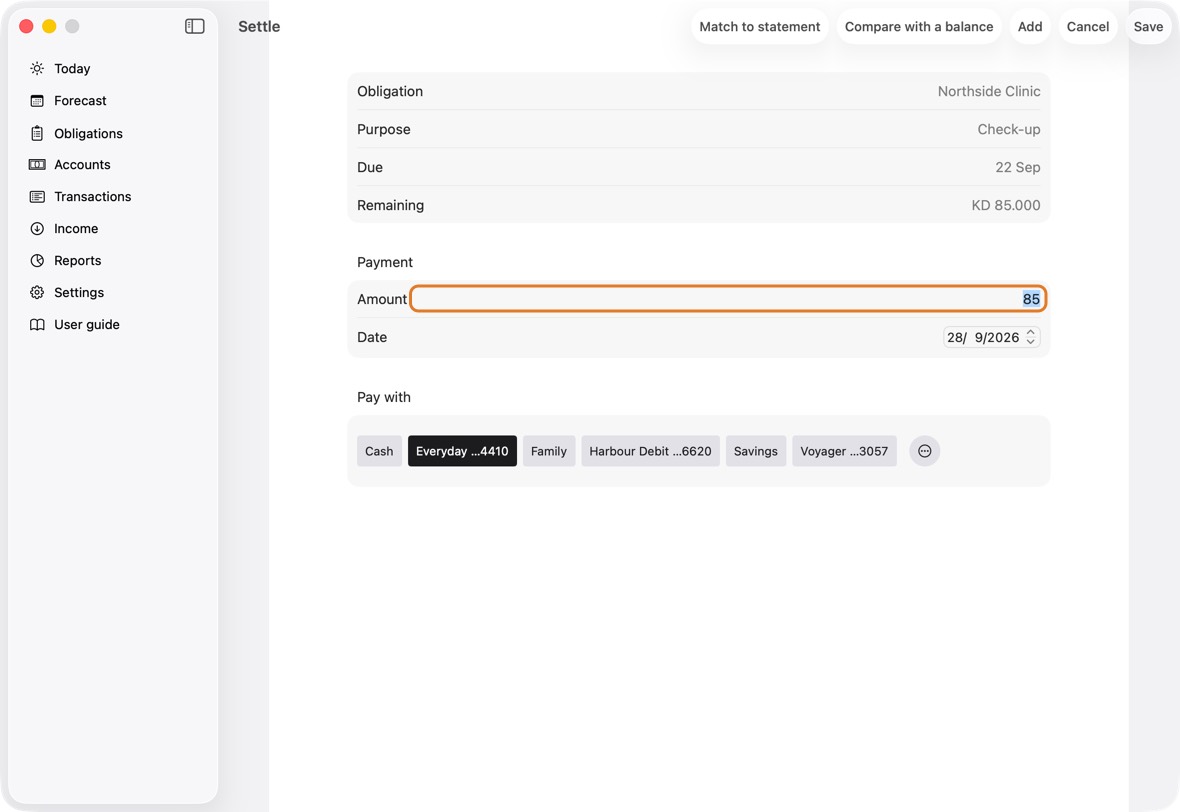Open Today in the sidebar
1180x812 pixels.
coord(72,68)
